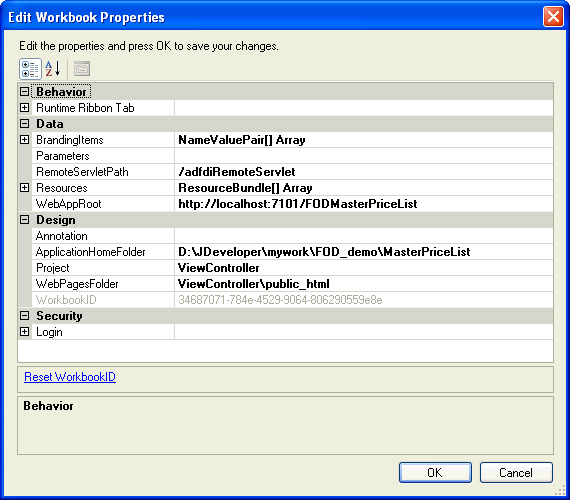This screenshot has height=500, width=570.
Task: Select the Resources property label
Action: 62,188
